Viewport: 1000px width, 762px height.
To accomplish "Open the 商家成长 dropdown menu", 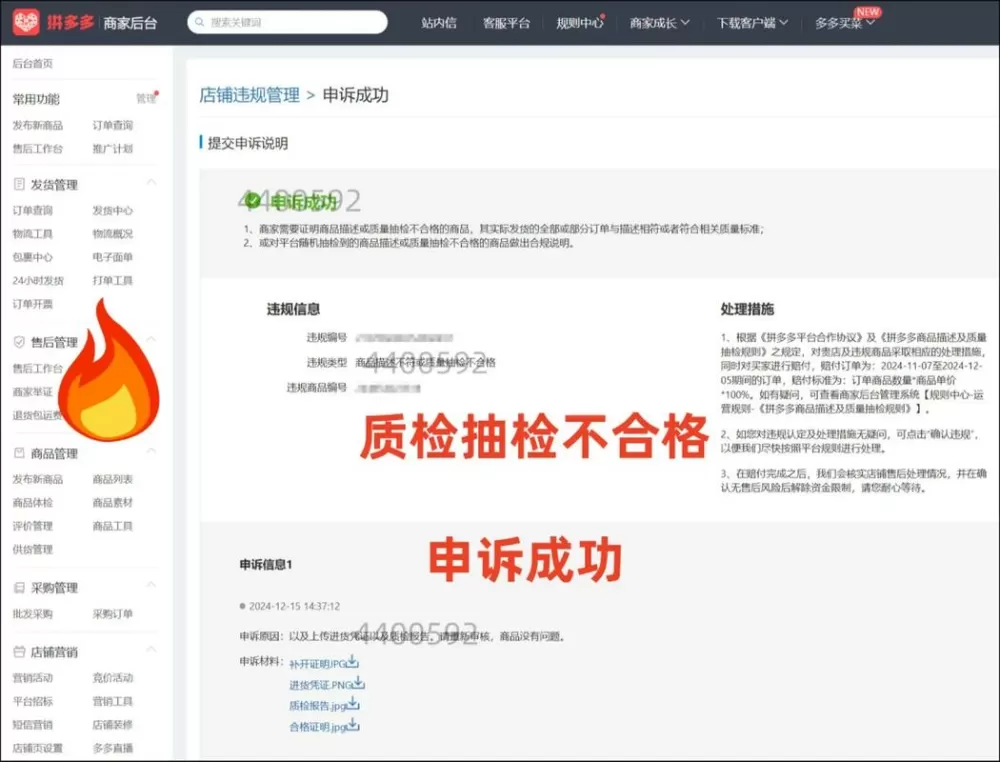I will coord(659,23).
